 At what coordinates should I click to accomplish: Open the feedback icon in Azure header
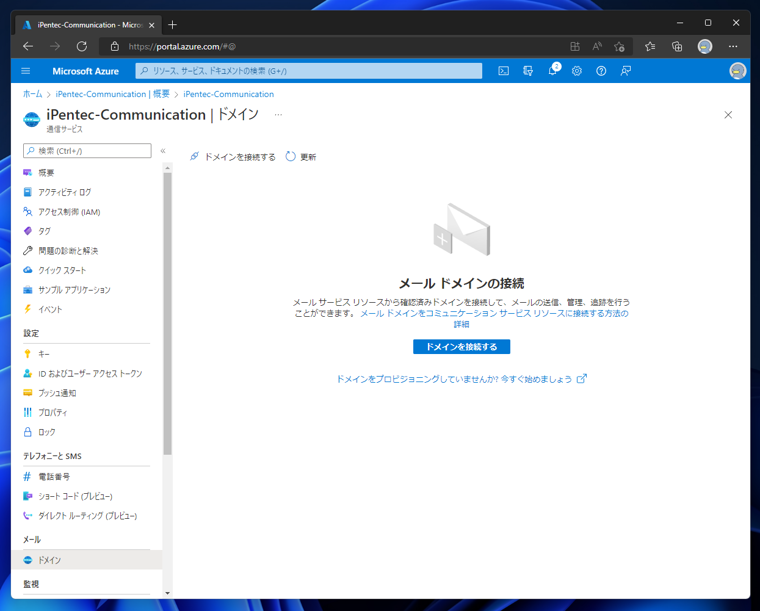[x=626, y=71]
